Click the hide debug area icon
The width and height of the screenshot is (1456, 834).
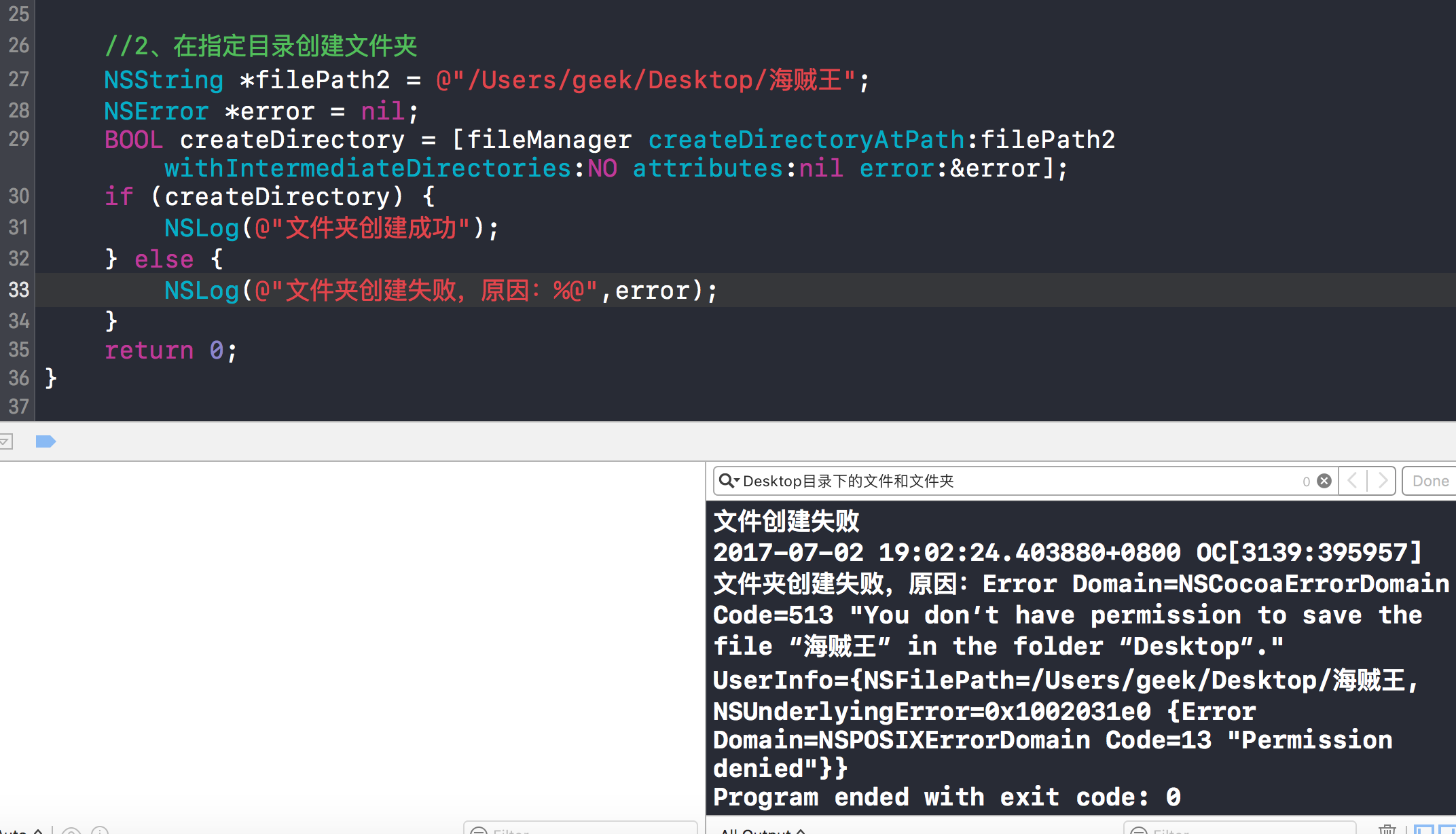(5, 441)
